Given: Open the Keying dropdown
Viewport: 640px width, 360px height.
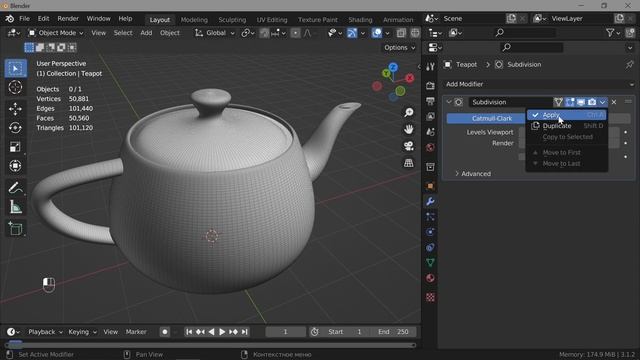Looking at the screenshot, I should (x=82, y=332).
